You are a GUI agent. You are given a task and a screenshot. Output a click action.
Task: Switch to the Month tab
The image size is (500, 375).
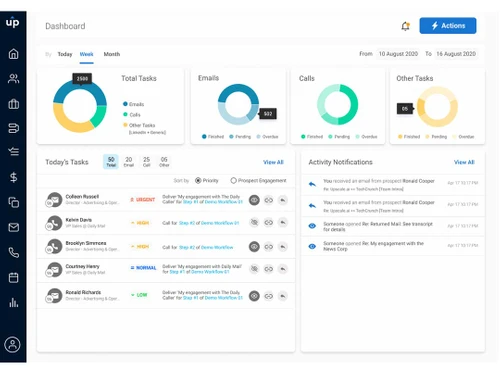tap(112, 54)
